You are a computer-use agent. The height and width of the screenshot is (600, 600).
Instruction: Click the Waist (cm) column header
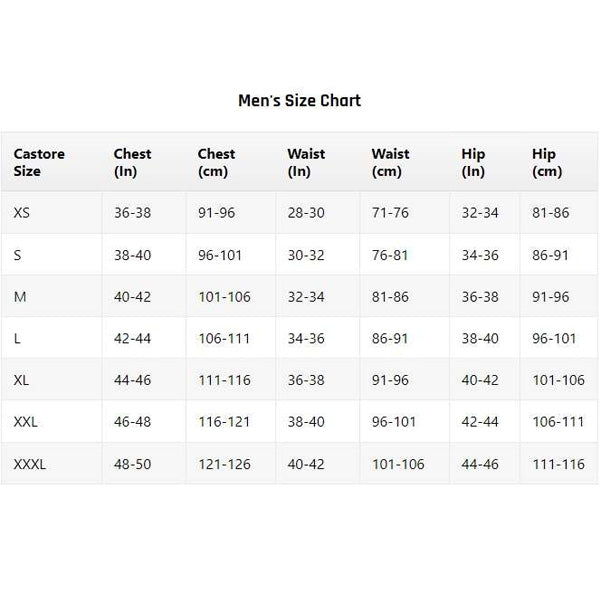click(390, 162)
